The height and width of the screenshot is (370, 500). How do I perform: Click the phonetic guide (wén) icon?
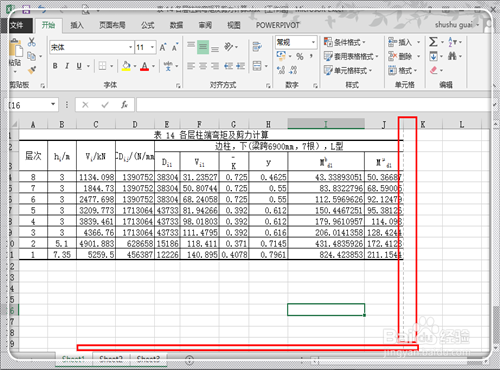coord(168,66)
